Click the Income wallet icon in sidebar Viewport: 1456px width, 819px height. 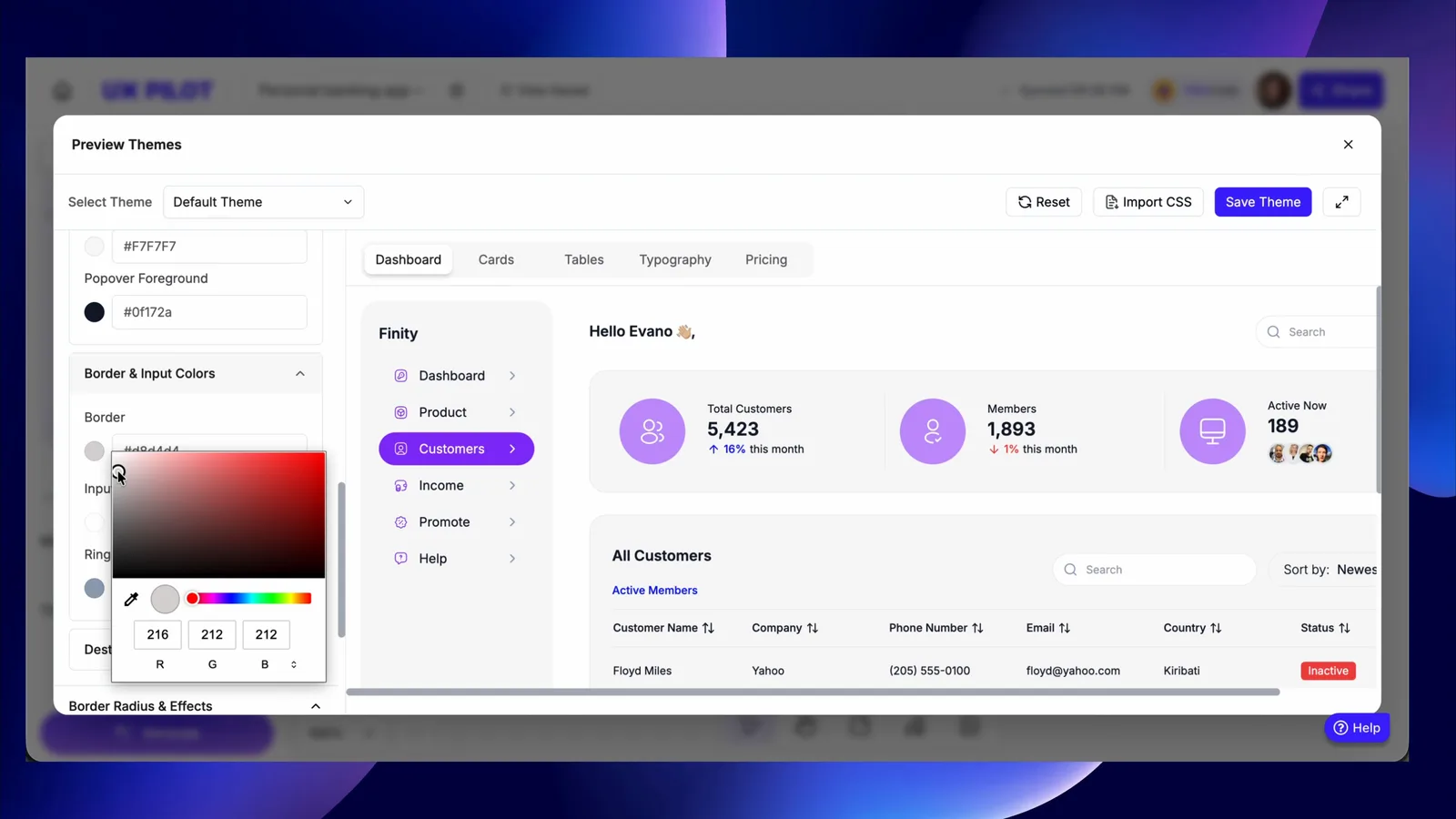tap(400, 486)
